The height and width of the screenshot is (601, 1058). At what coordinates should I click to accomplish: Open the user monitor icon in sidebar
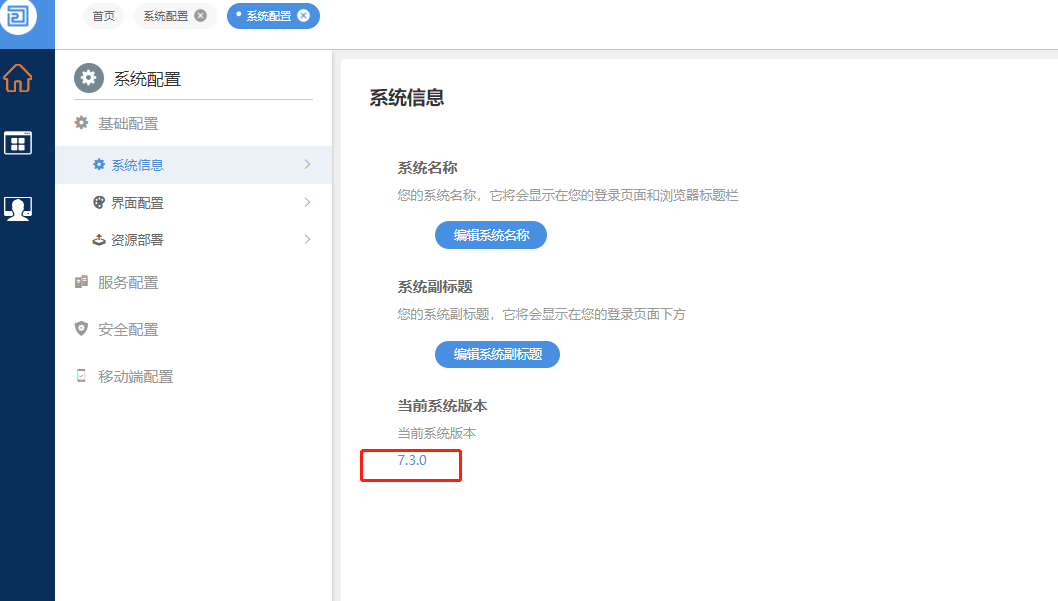tap(18, 208)
